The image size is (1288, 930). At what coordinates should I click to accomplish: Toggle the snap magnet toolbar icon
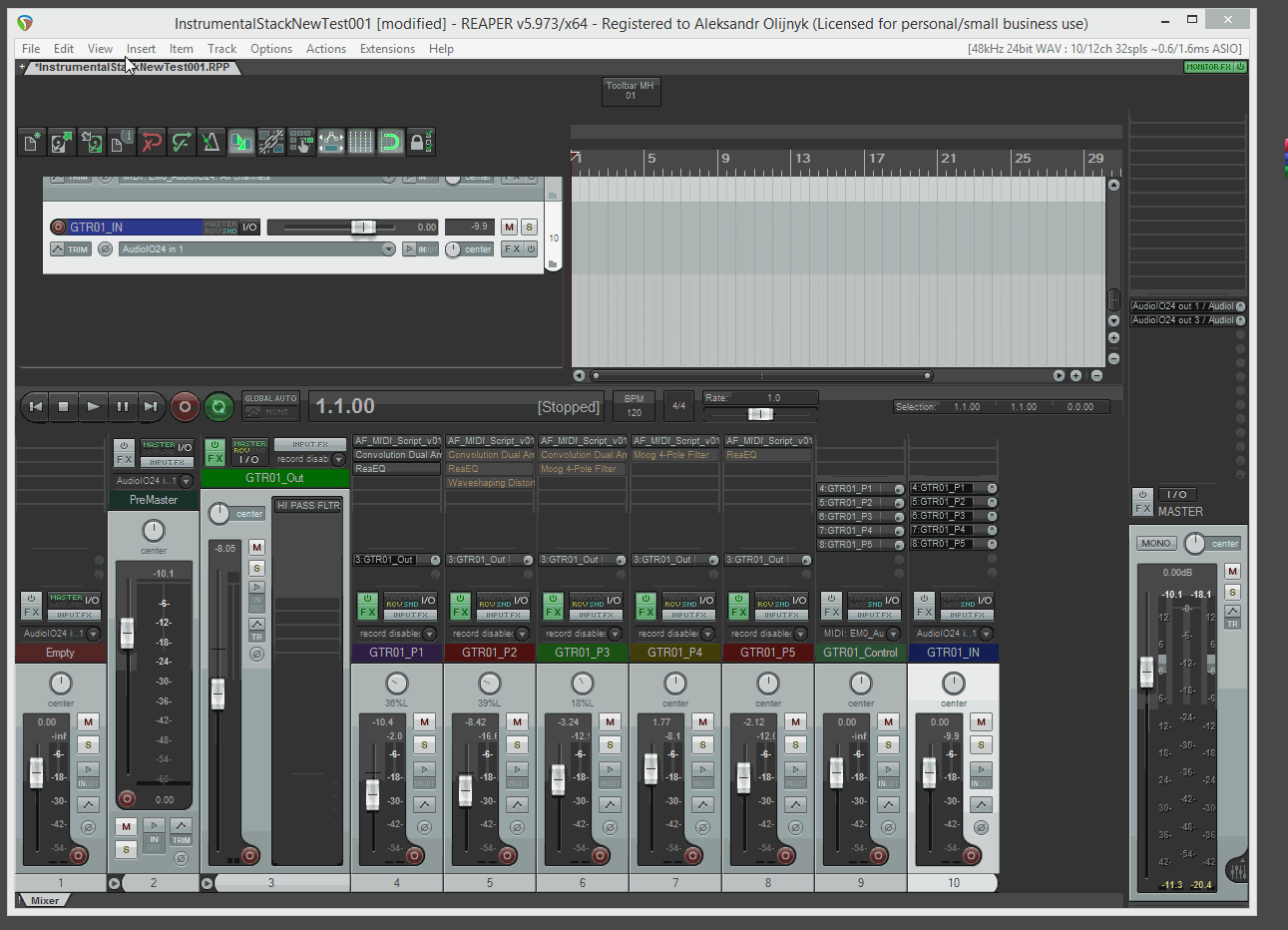(x=391, y=143)
